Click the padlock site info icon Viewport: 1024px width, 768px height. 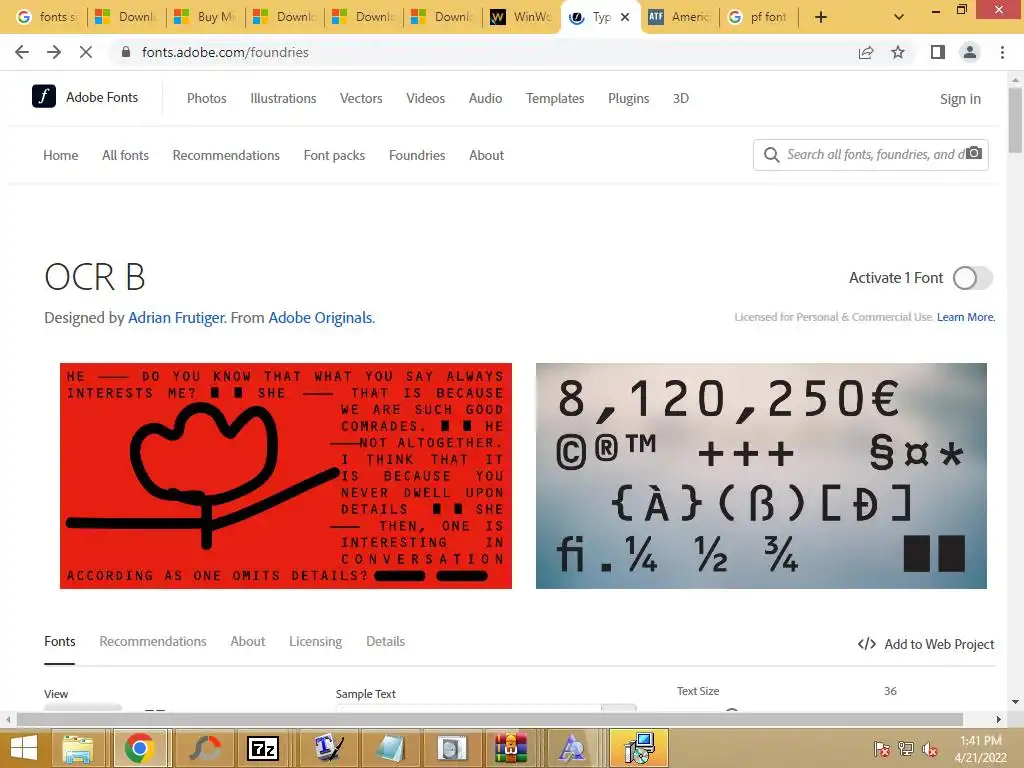tap(126, 52)
